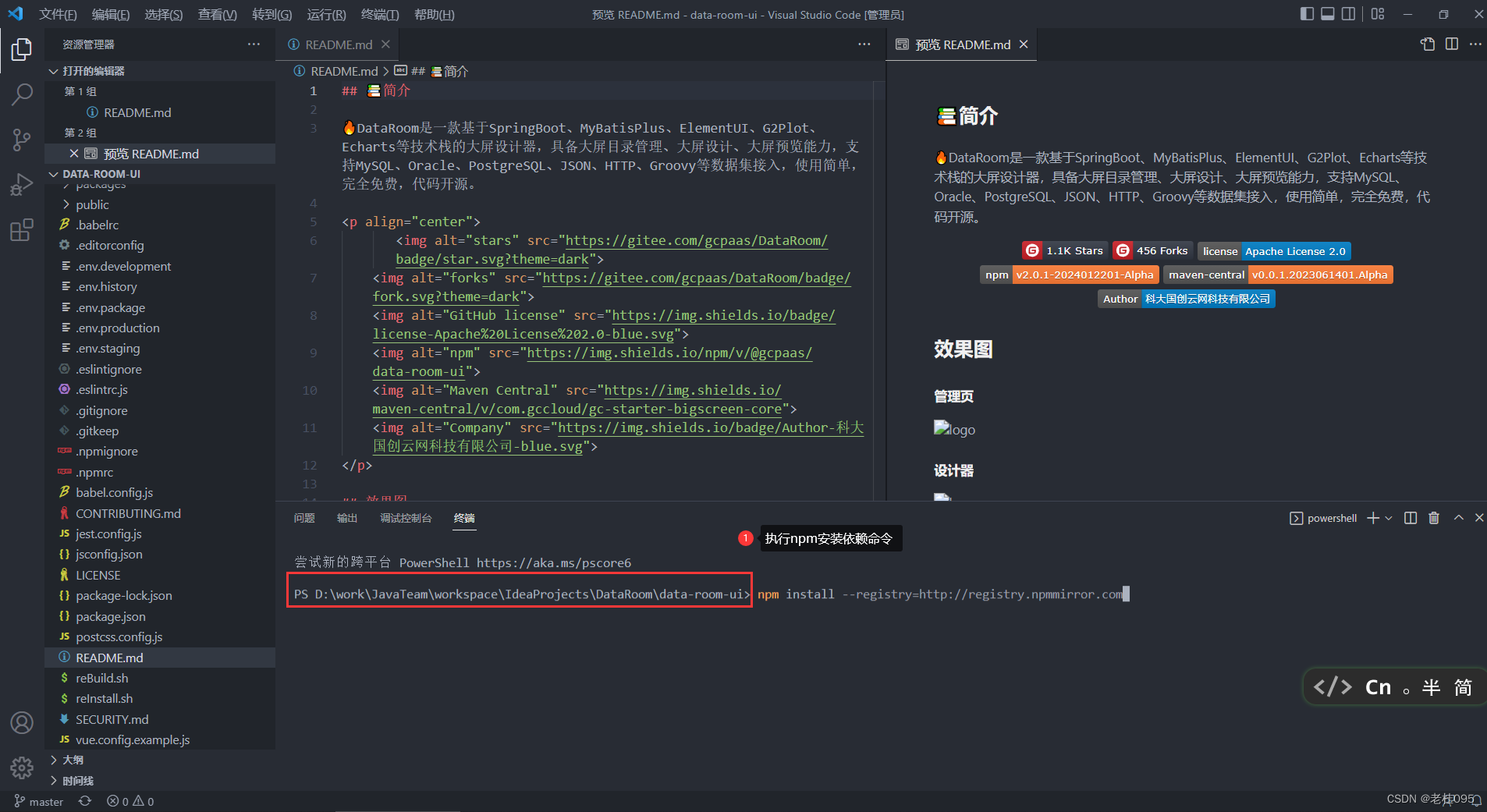Open the 选择(S) menu
1487x812 pixels.
pos(164,14)
